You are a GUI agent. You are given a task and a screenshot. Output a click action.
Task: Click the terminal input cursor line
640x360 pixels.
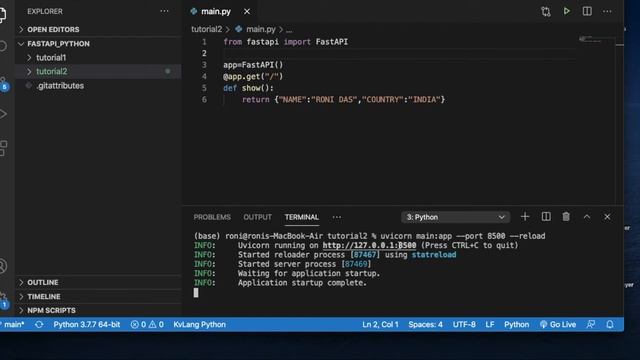(x=196, y=293)
